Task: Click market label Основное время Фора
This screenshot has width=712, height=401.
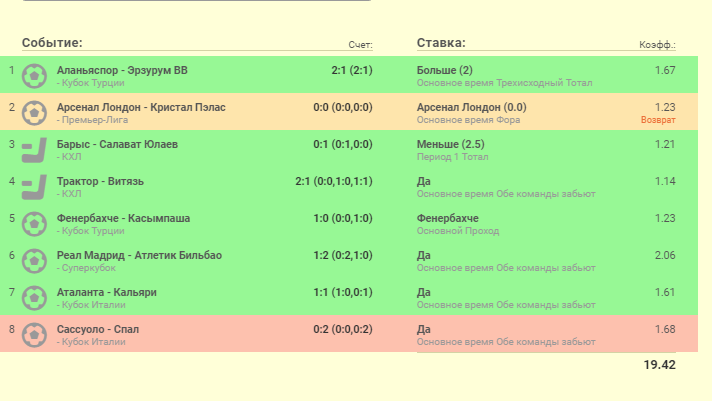Action: [x=469, y=120]
